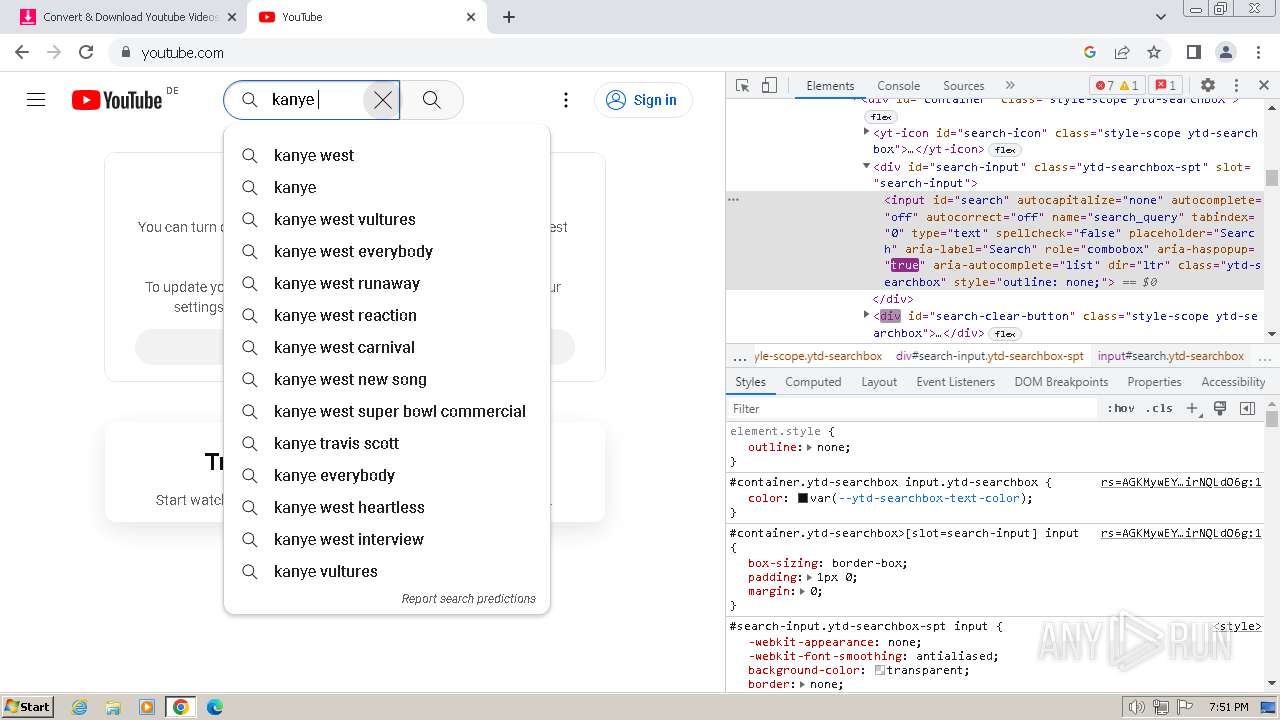Bookmark this page with the star icon
The height and width of the screenshot is (720, 1280).
[x=1154, y=52]
